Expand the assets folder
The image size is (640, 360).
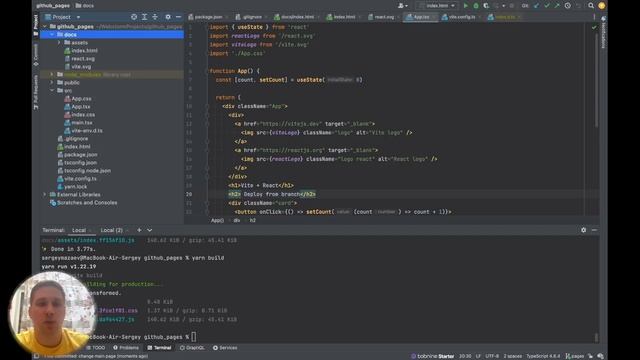click(59, 42)
